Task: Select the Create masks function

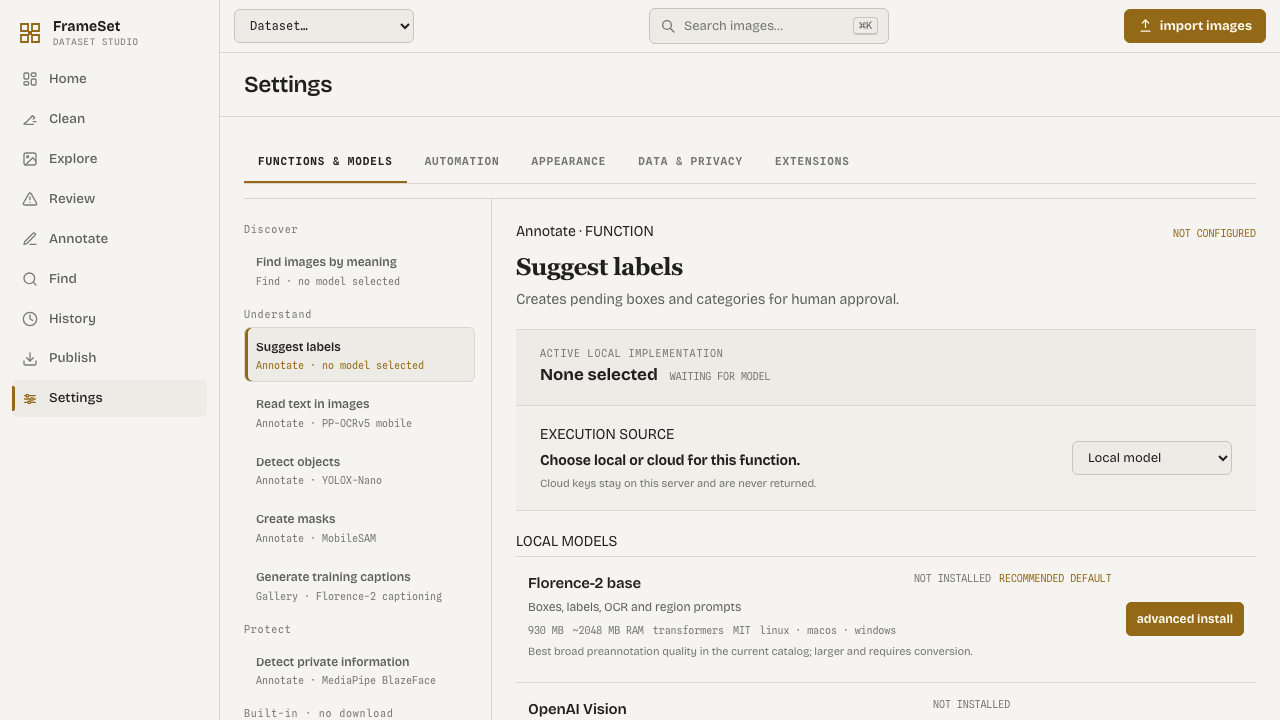Action: coord(360,528)
